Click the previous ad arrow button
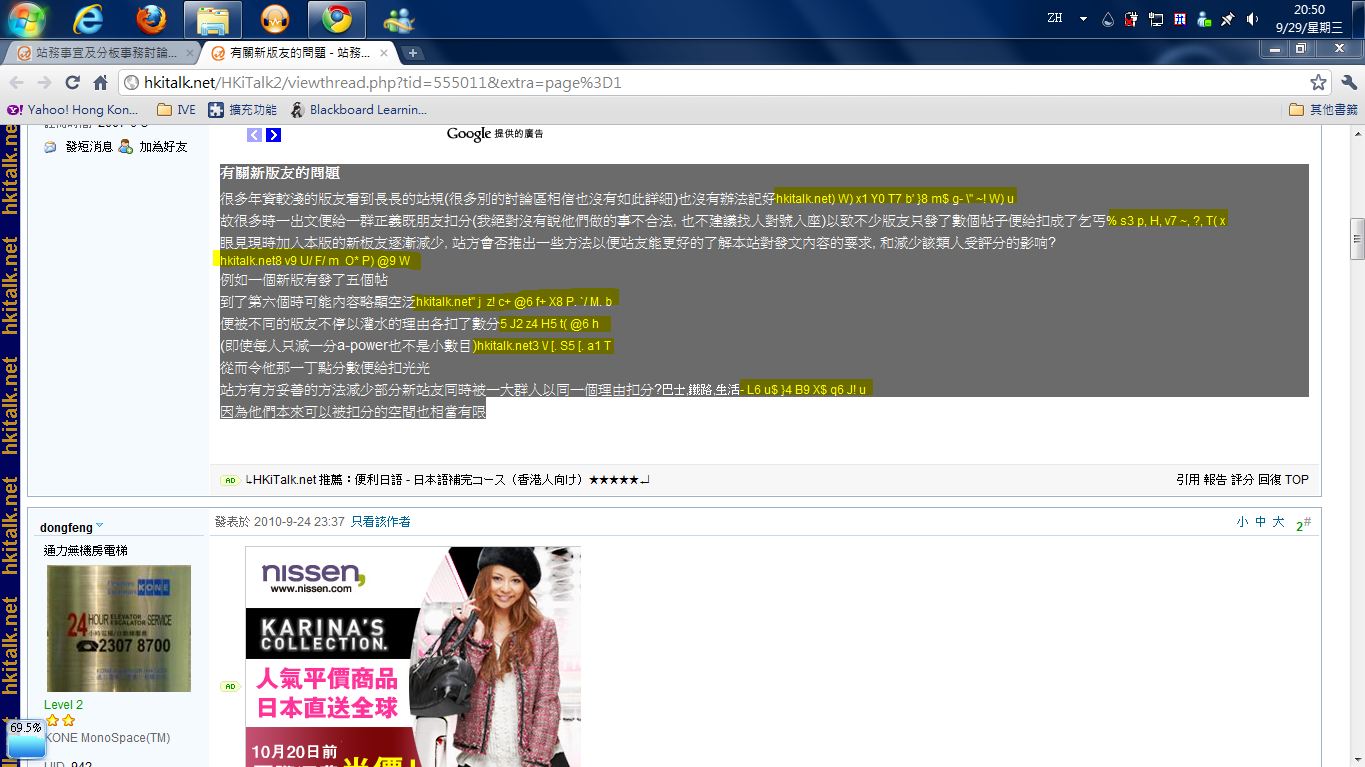 (254, 135)
